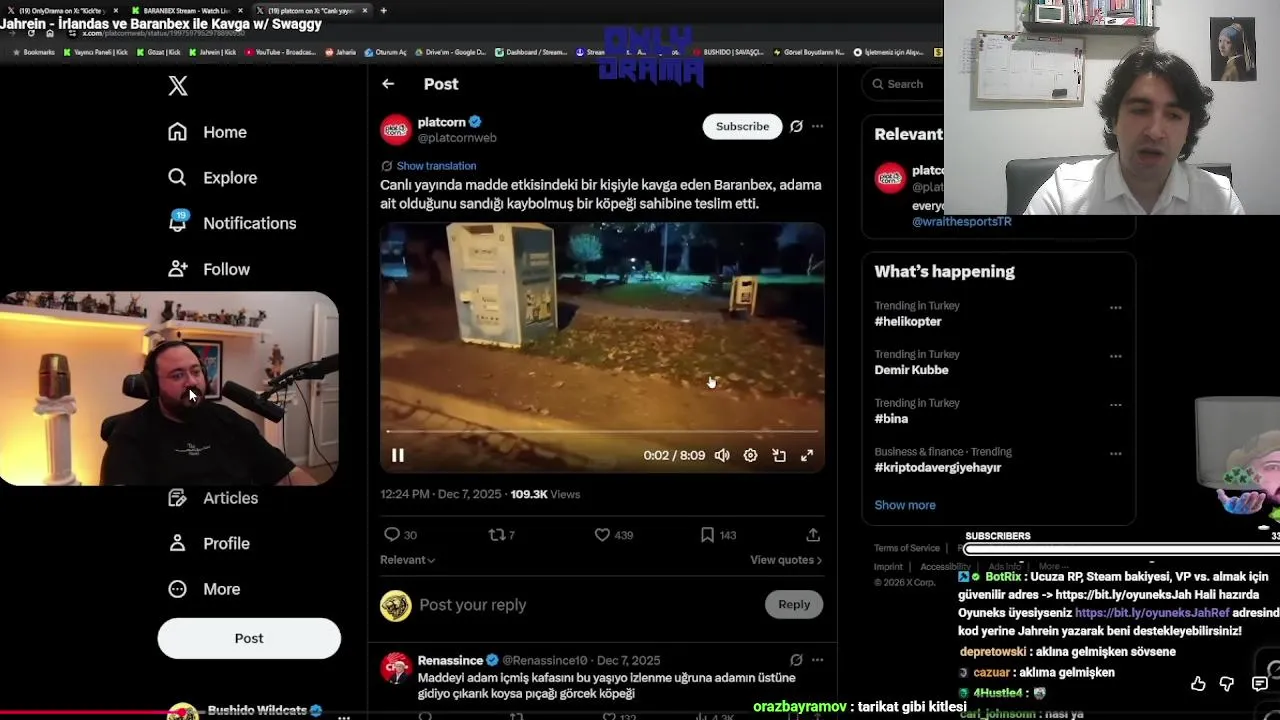Open the options menu beside #kriptodavergiyehayır

pos(1115,453)
